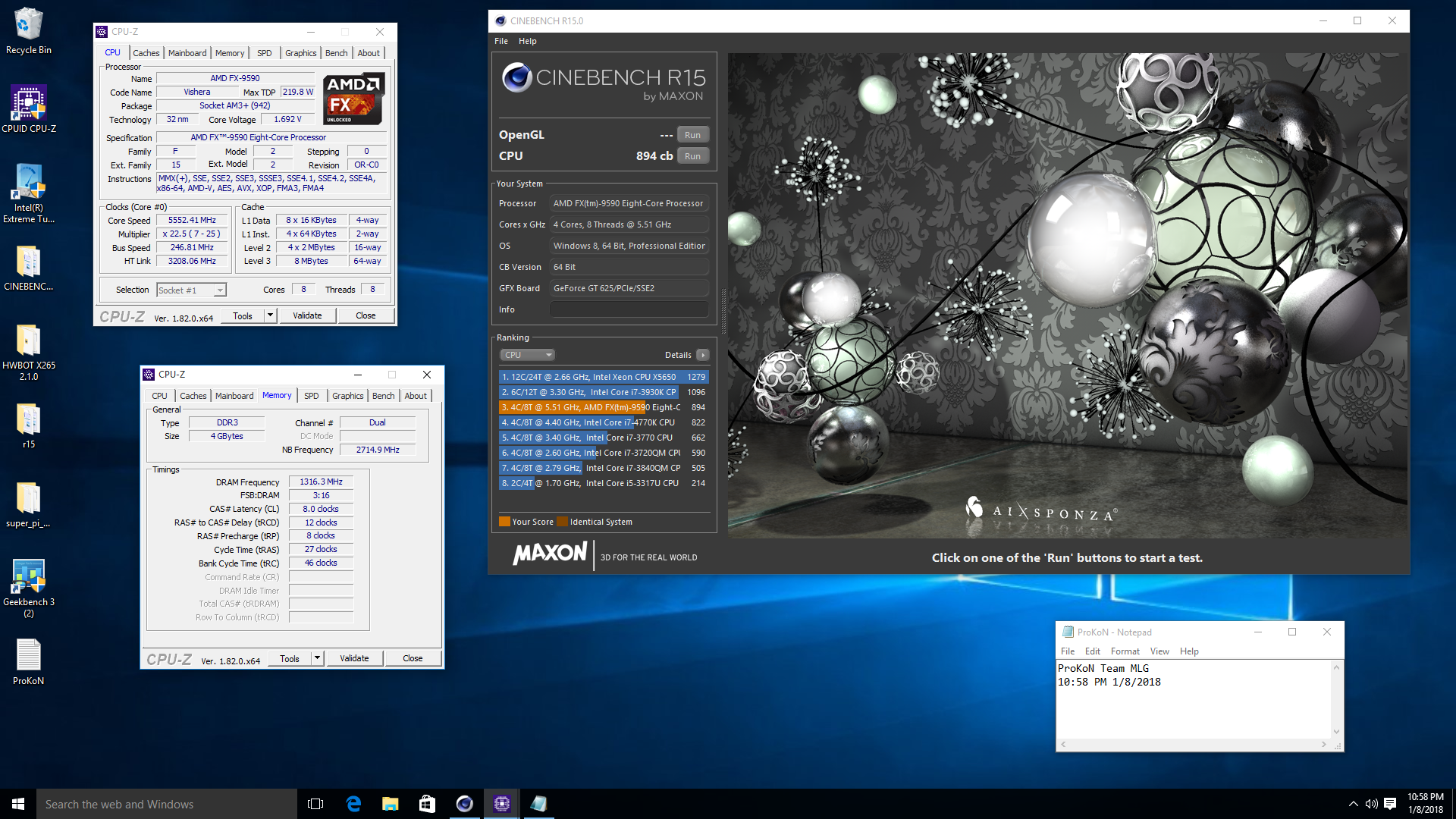Select the i5-3317U ranking row
The width and height of the screenshot is (1456, 819).
pyautogui.click(x=604, y=483)
